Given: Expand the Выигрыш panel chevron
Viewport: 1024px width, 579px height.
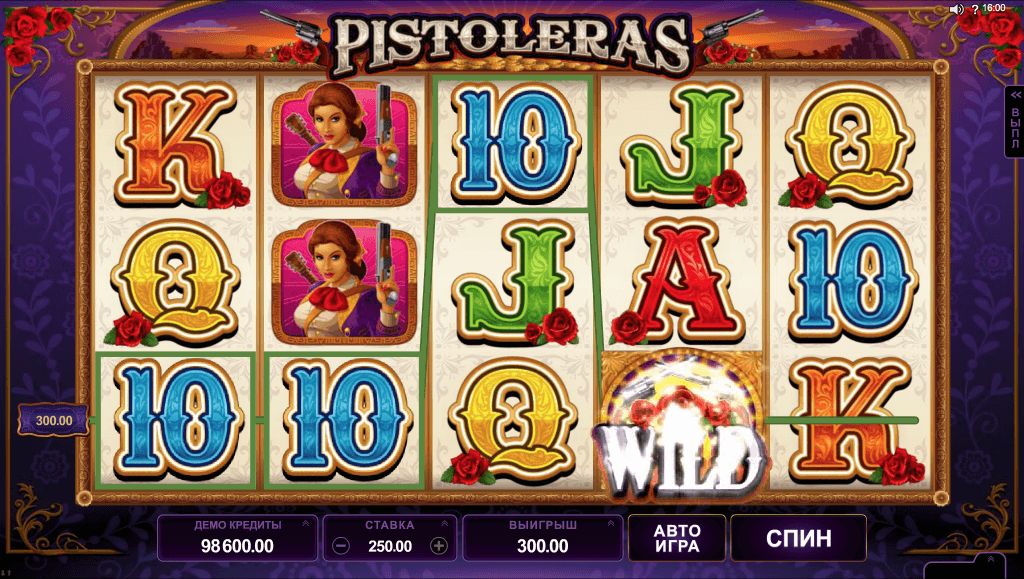Looking at the screenshot, I should coord(611,524).
